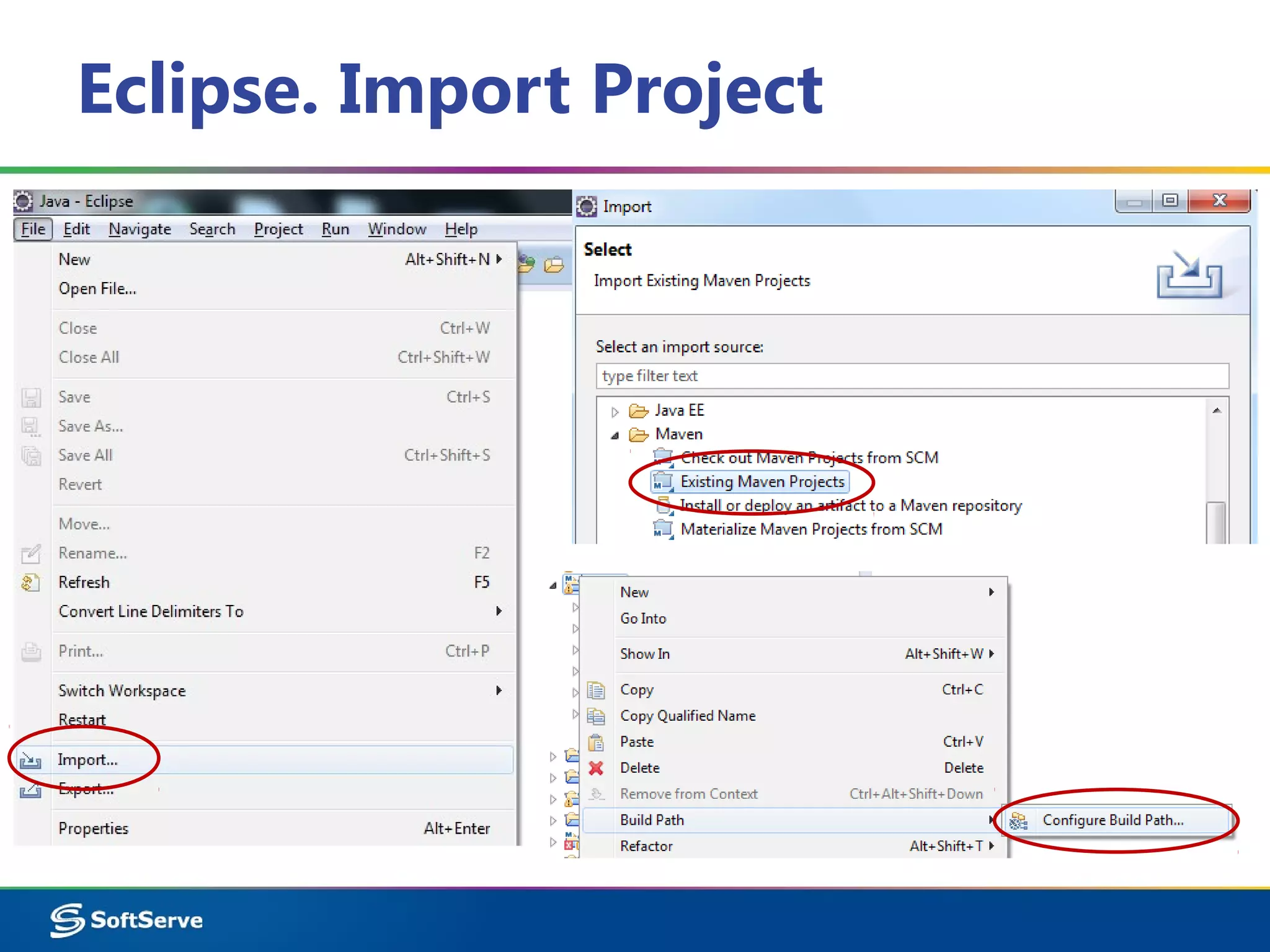
Task: Open the Help menu
Action: (x=461, y=229)
